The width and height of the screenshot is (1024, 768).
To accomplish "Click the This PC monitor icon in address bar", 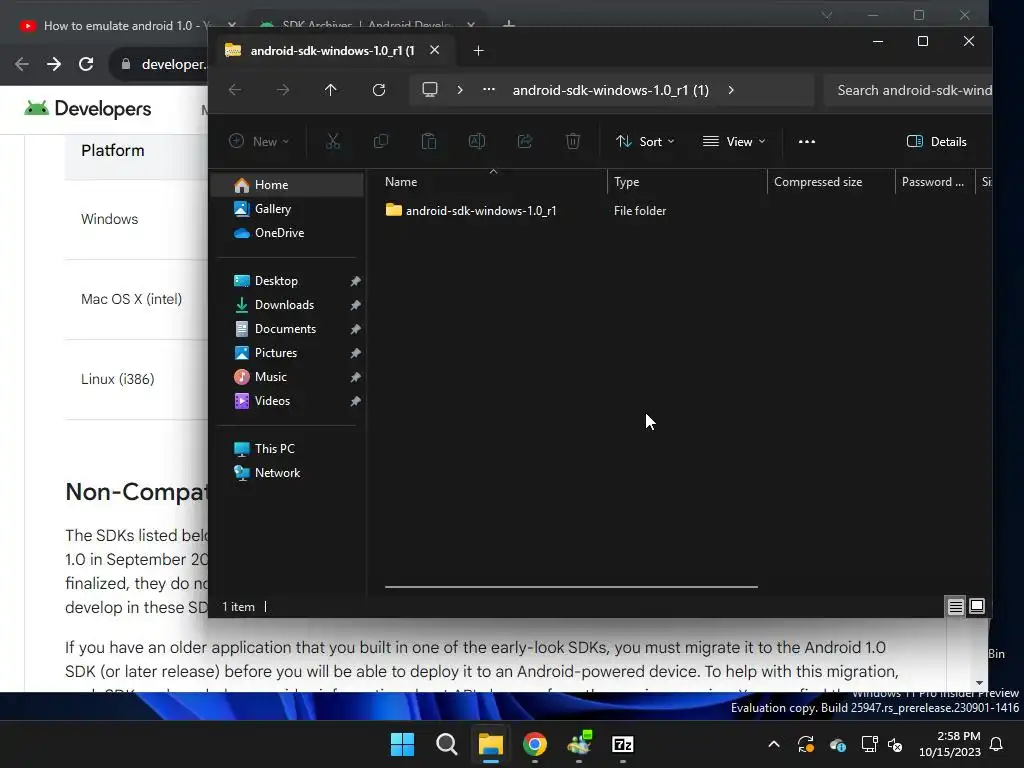I will pyautogui.click(x=430, y=89).
